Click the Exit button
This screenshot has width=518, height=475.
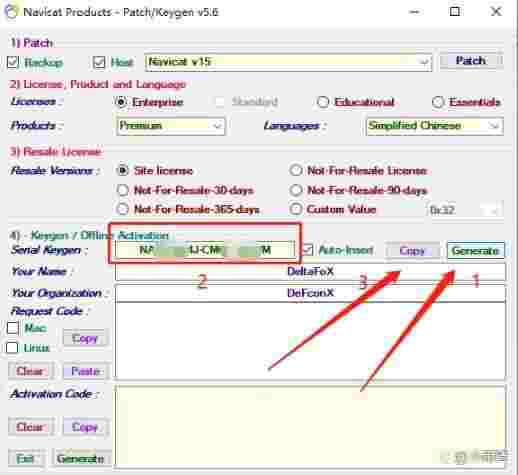pyautogui.click(x=26, y=458)
